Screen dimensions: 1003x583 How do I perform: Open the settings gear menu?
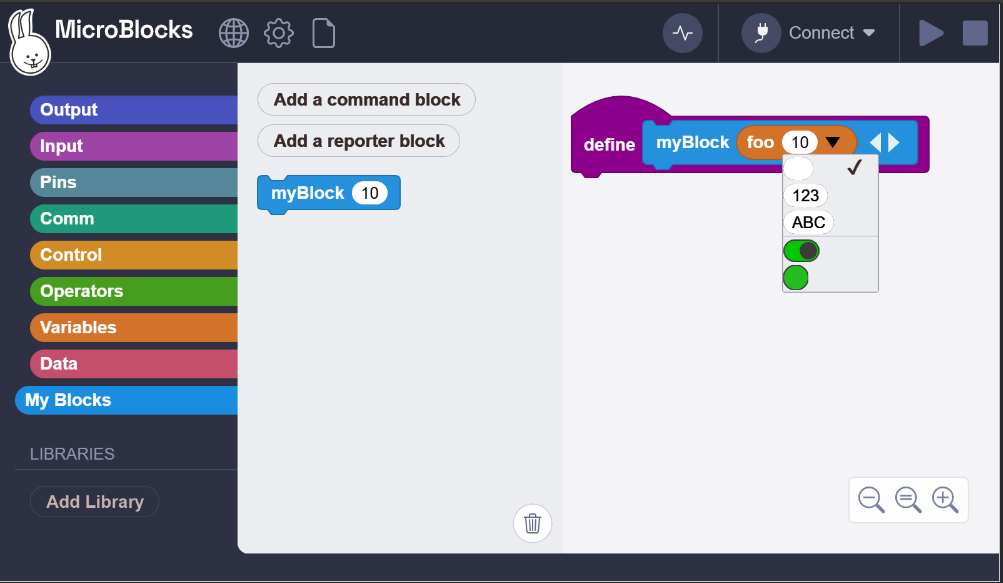(279, 33)
